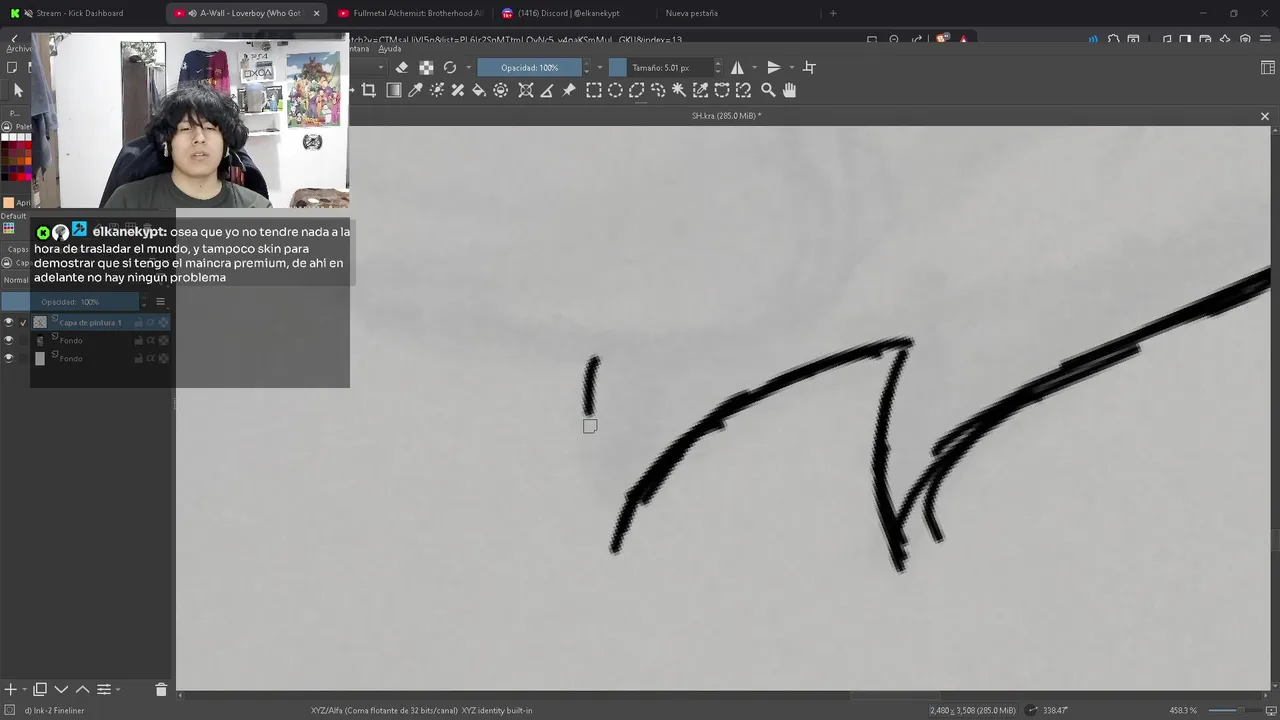Toggle visibility of Capa de pintura 1
The image size is (1280, 720).
[x=9, y=322]
